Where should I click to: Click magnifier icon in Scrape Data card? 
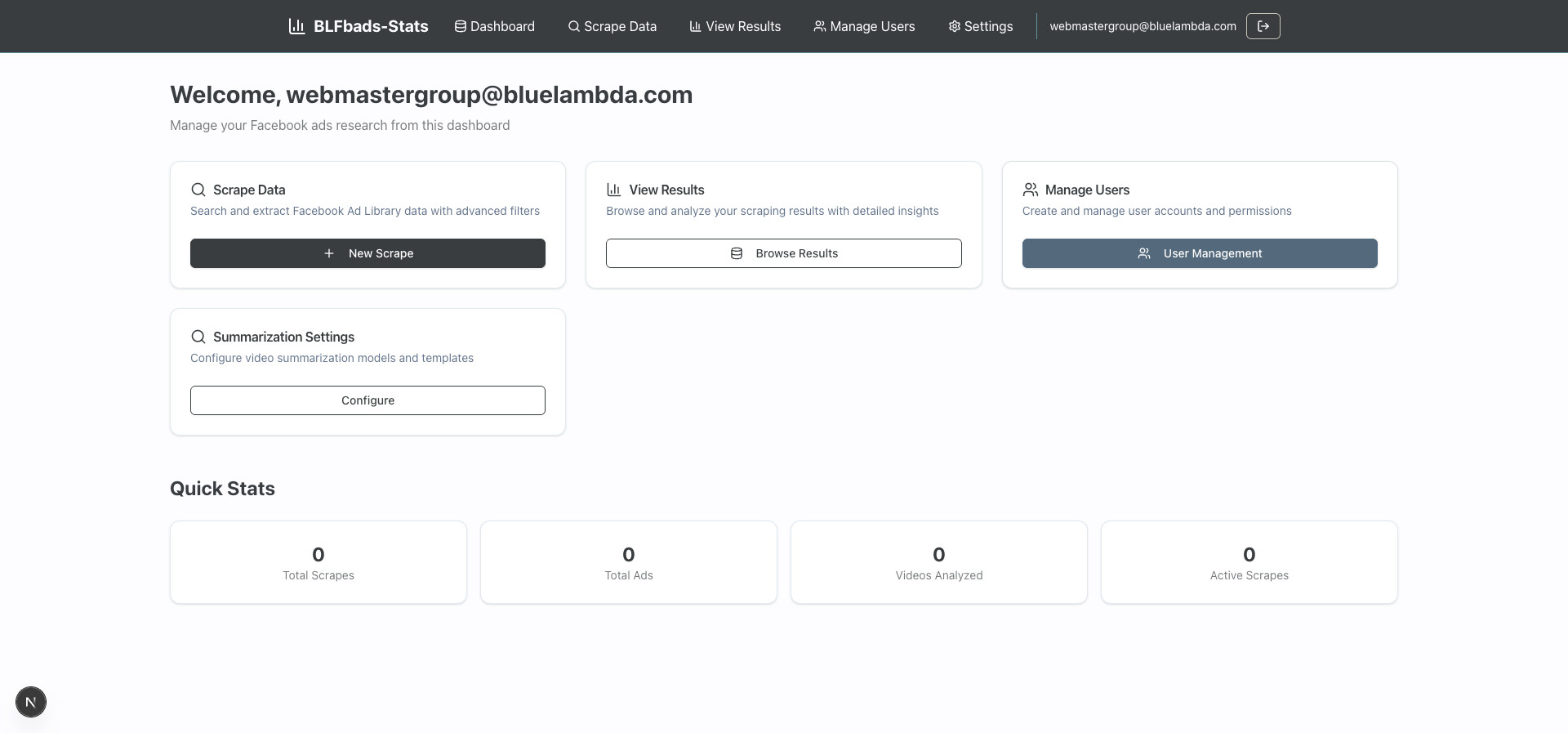[198, 190]
